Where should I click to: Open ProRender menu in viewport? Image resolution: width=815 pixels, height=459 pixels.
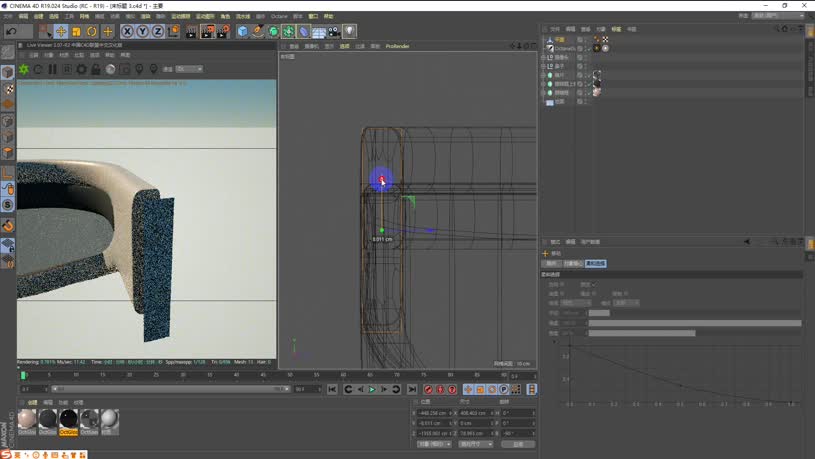(398, 46)
